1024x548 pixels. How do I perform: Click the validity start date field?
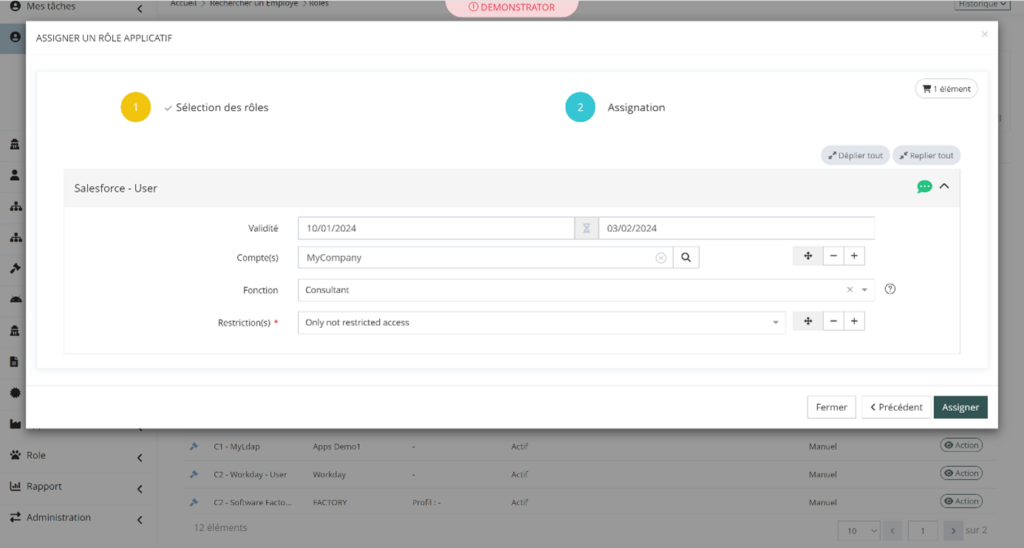click(x=436, y=228)
